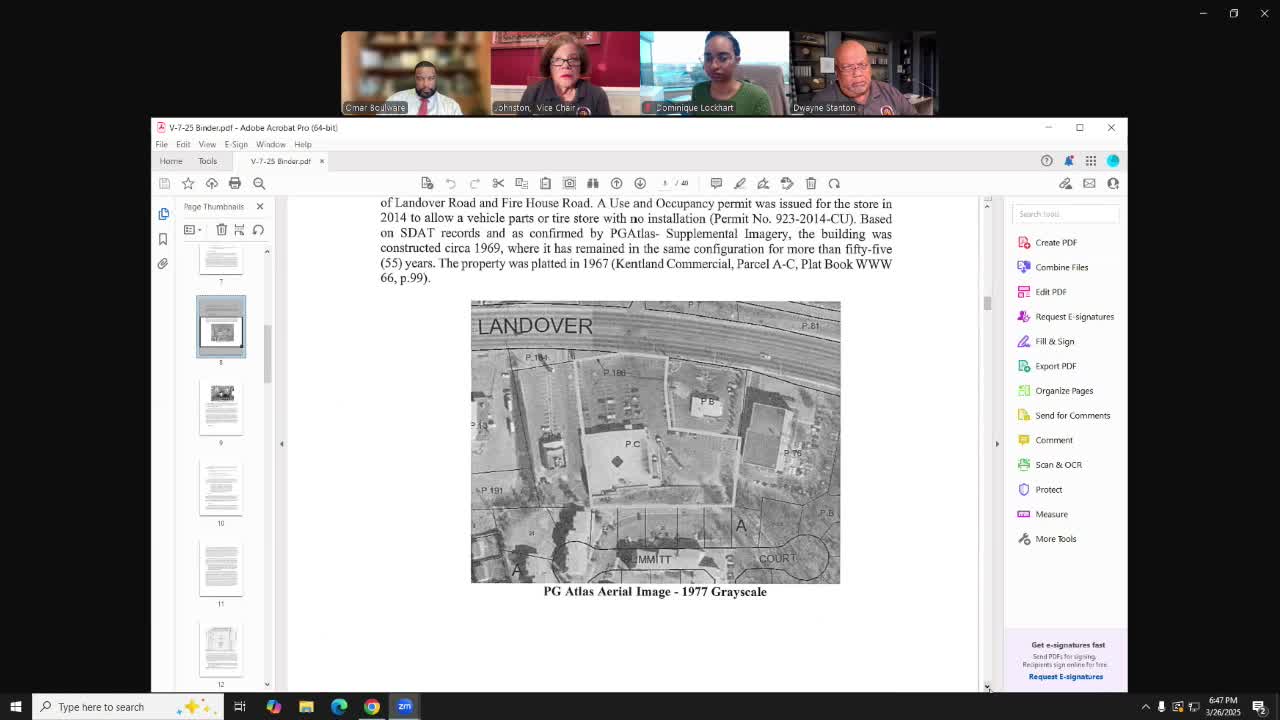Click the take snapshot camera icon
1280x720 pixels.
pos(569,183)
